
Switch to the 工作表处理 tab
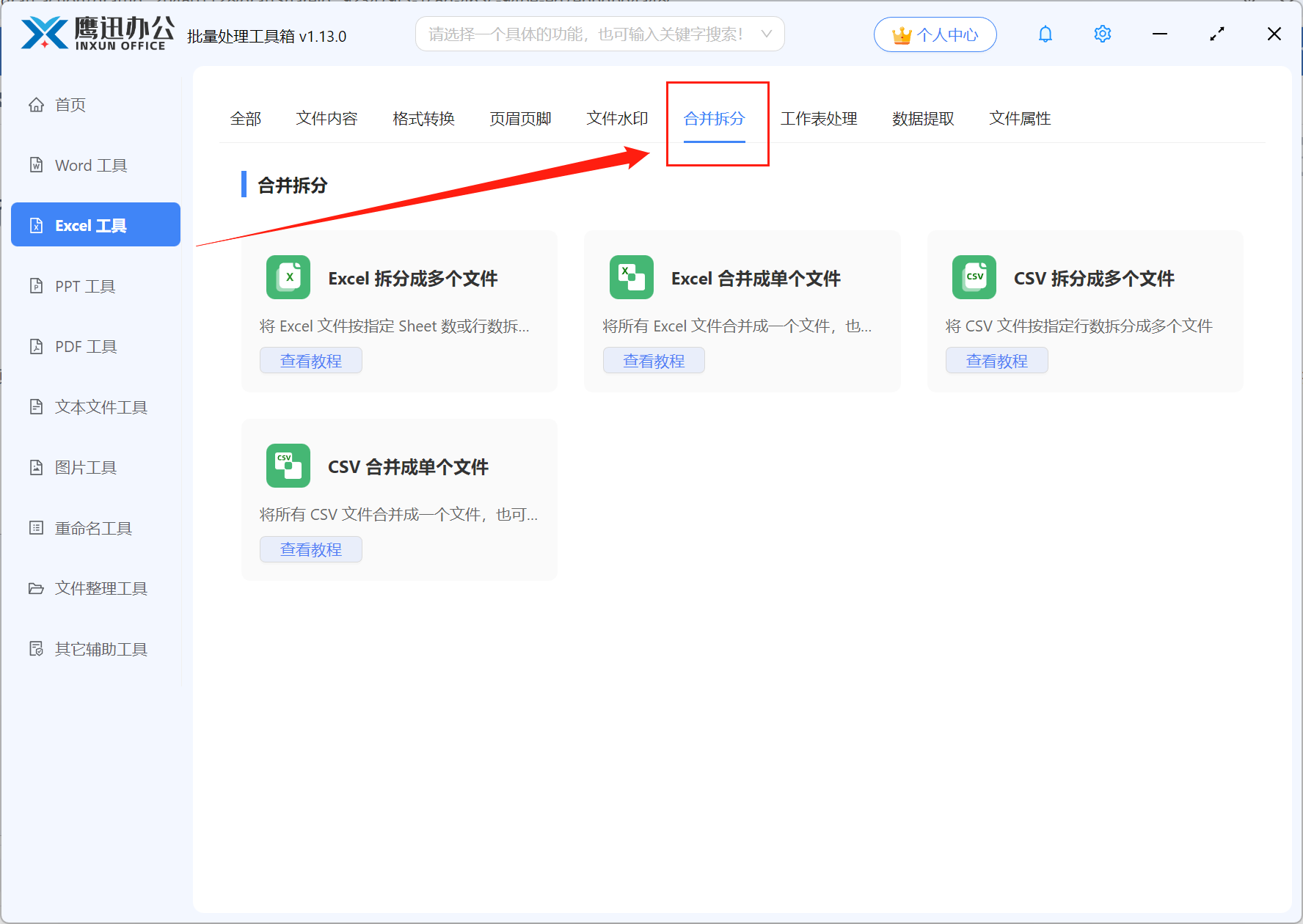pos(819,119)
